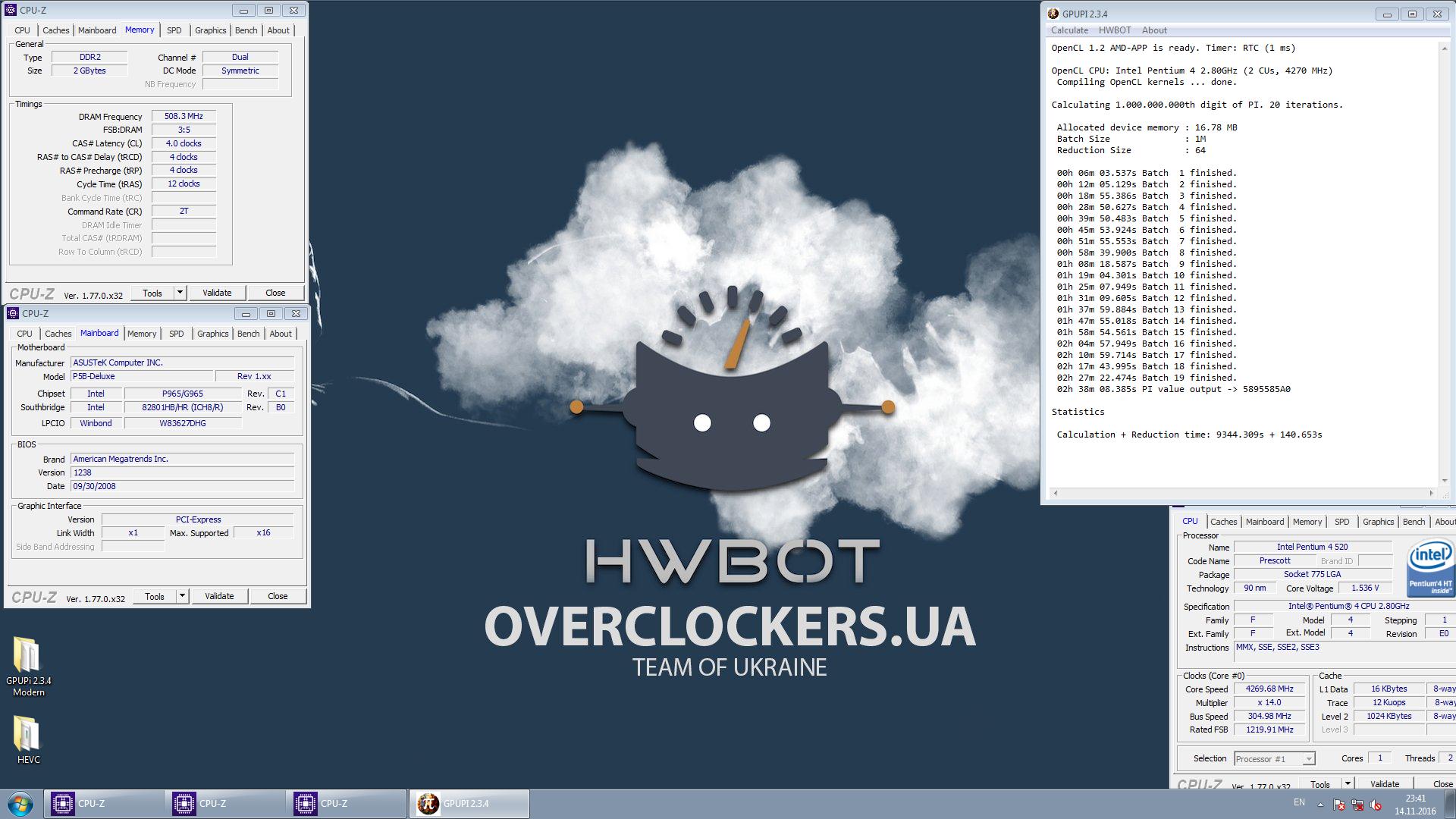Switch to CPU tab in Mainboard CPU-Z window
Image resolution: width=1456 pixels, height=819 pixels.
[25, 334]
